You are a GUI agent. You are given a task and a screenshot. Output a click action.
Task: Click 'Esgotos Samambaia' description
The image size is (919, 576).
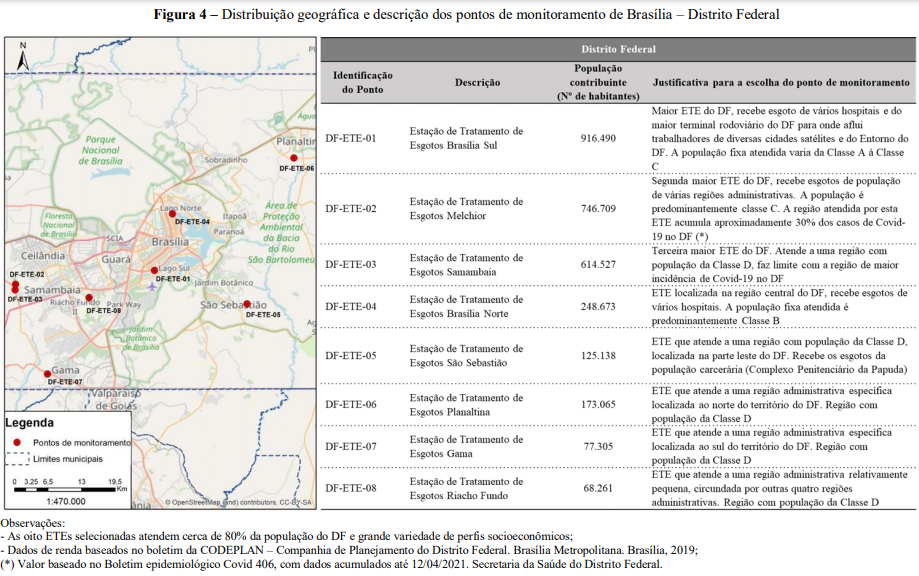tap(452, 272)
